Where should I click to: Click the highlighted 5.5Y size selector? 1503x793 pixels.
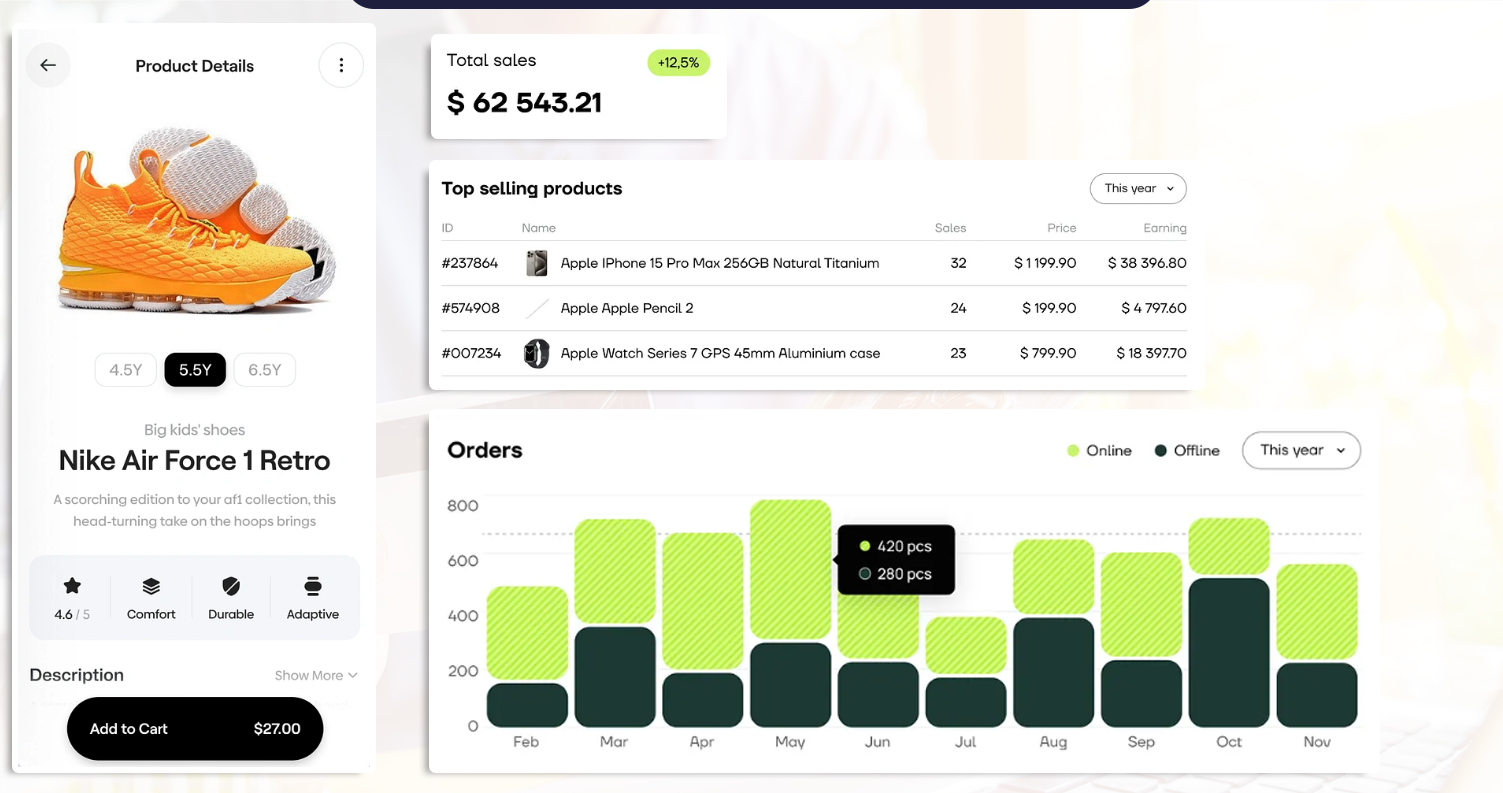click(x=195, y=369)
